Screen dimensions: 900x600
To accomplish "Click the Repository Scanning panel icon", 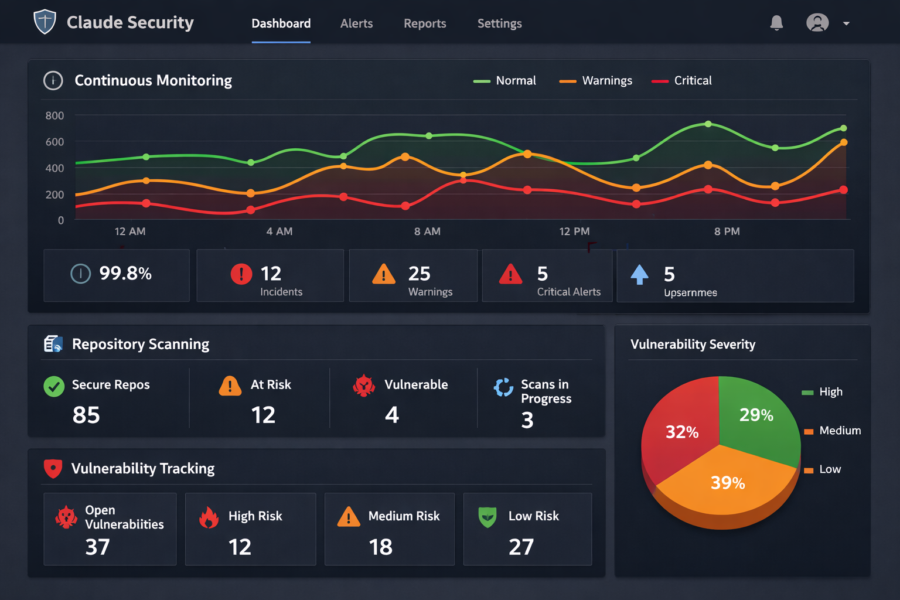I will coord(53,344).
